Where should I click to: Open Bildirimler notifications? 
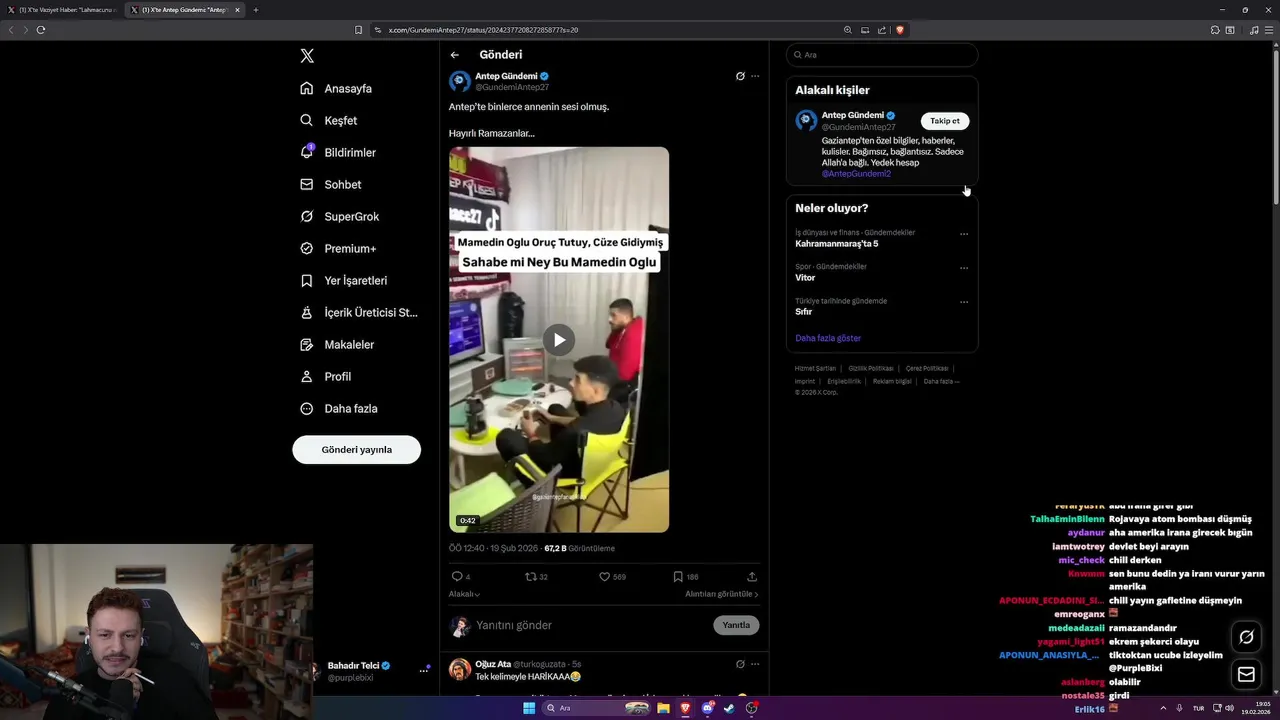[338, 152]
